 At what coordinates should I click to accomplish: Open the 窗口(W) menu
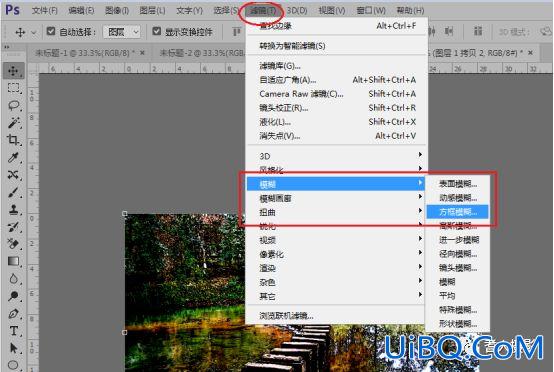coord(371,11)
